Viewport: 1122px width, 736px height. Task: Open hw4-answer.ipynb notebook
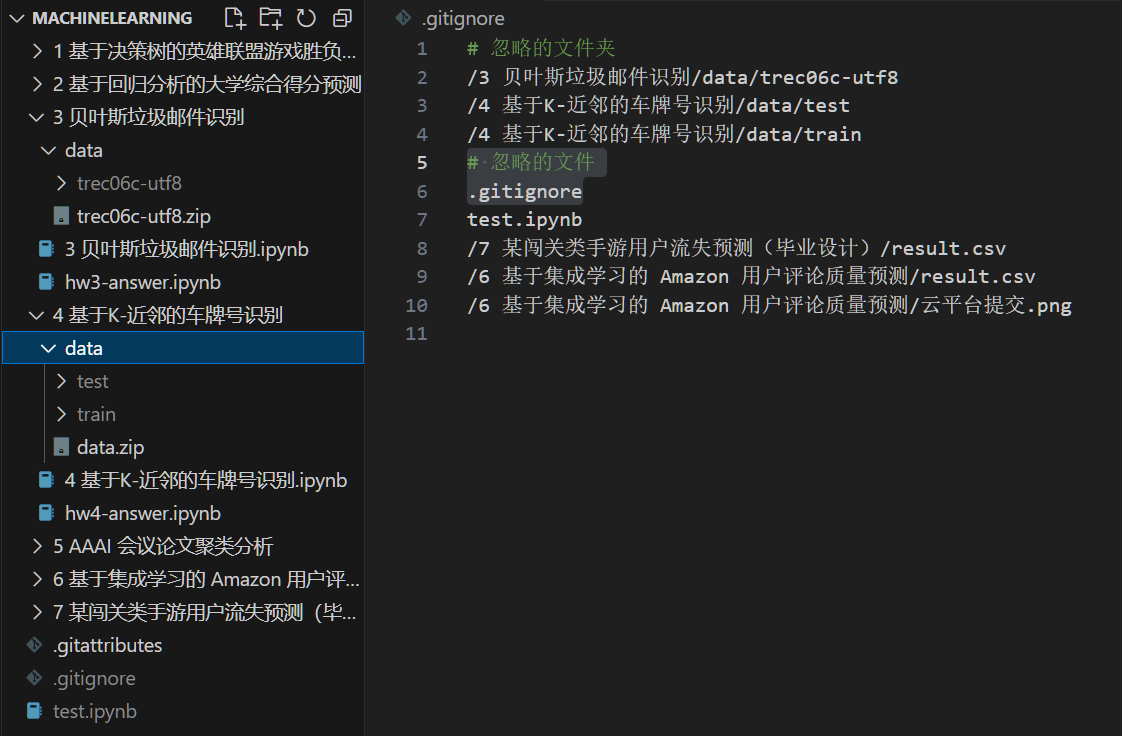pos(143,513)
